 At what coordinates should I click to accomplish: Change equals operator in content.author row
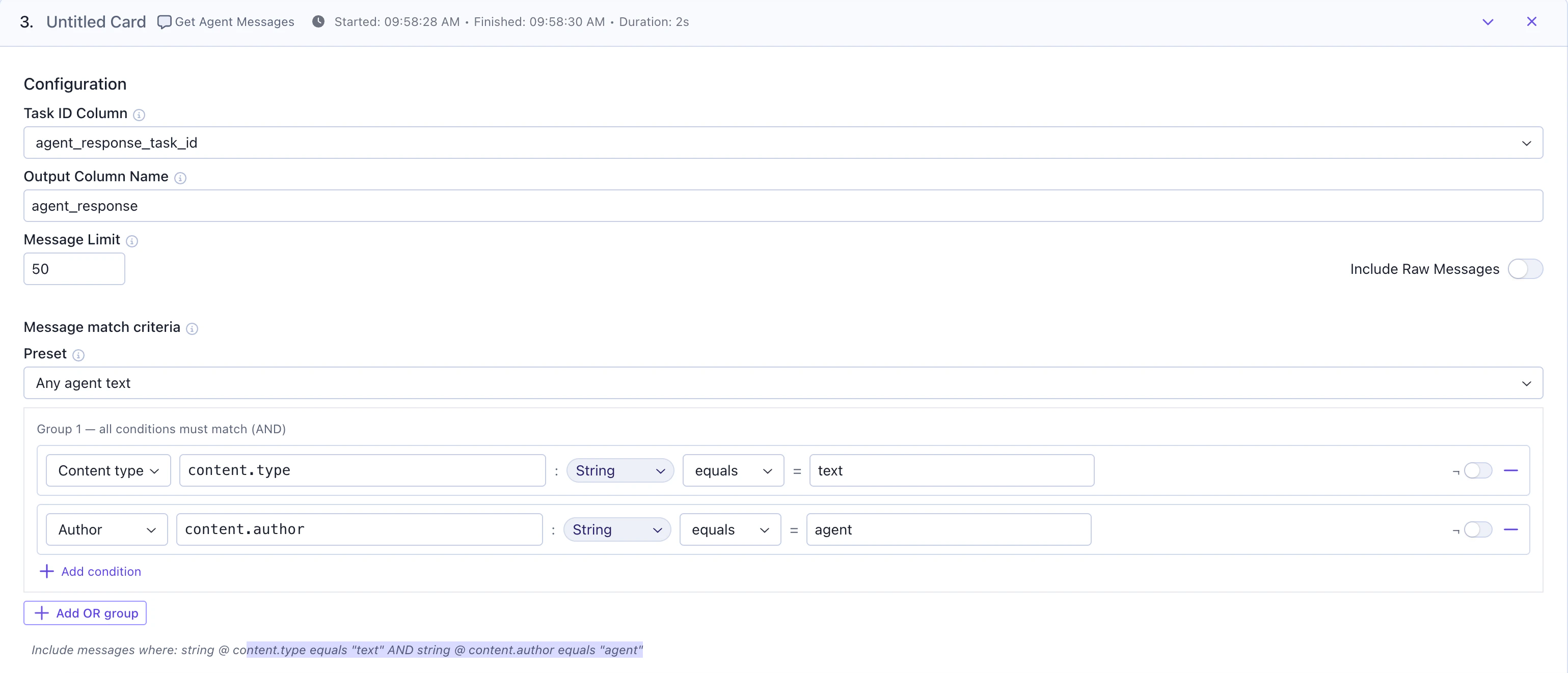tap(730, 529)
